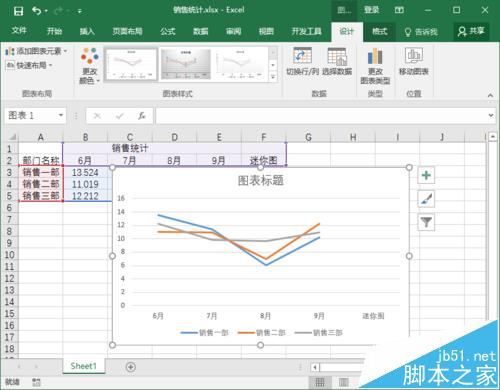500x390 pixels.
Task: Open the 页面布局 ribbon tab
Action: tap(127, 31)
